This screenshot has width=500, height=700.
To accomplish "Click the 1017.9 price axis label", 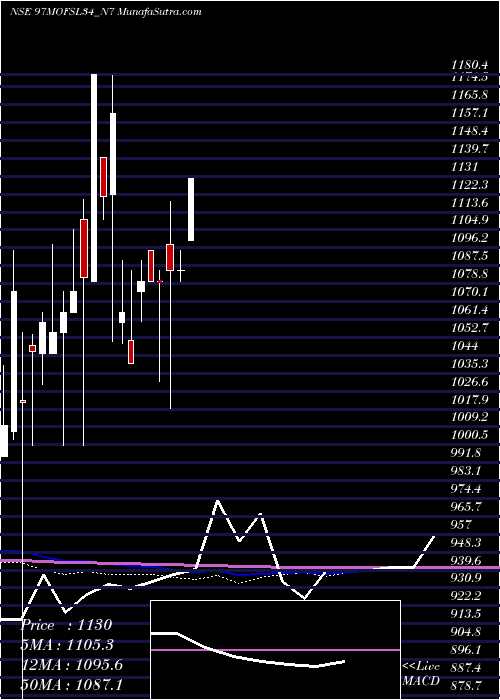I will click(x=469, y=400).
